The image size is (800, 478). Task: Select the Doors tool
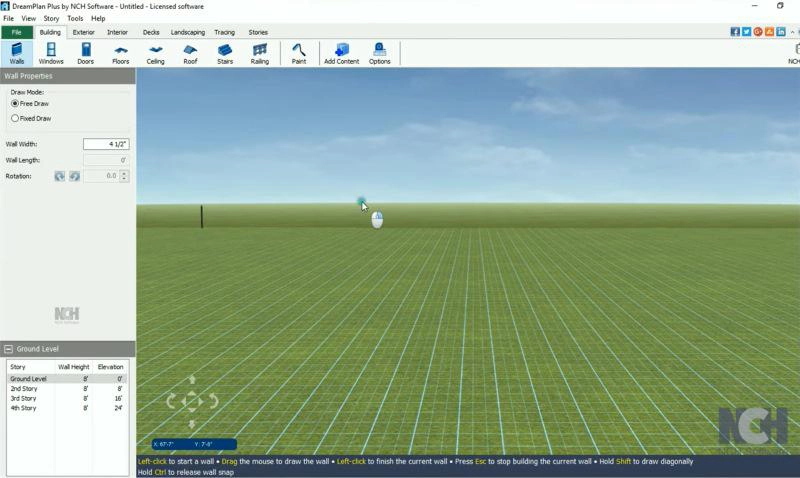point(85,53)
